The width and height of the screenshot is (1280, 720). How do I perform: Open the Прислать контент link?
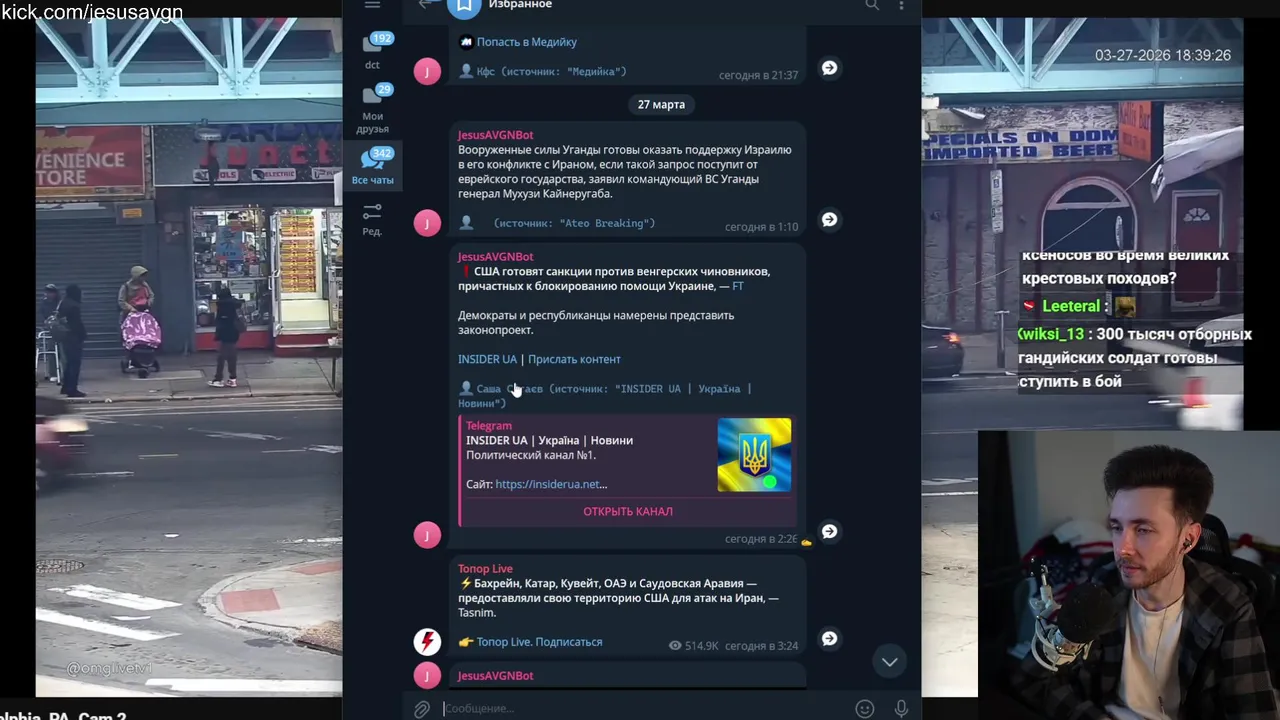[x=574, y=359]
